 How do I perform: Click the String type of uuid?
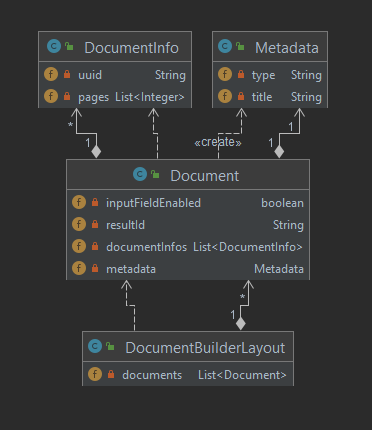170,75
